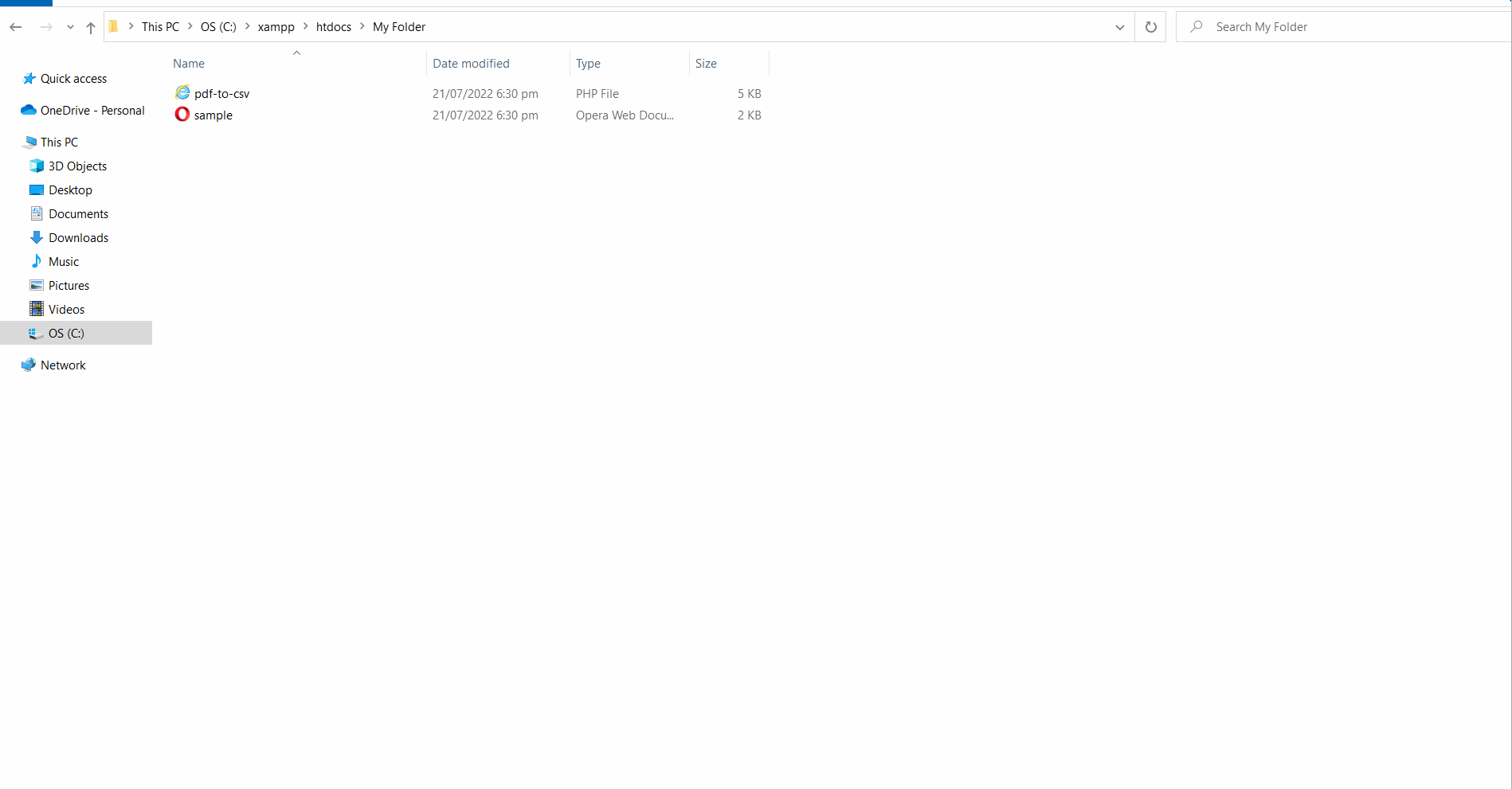The image size is (1512, 789).
Task: Select sample file name
Action: (x=213, y=115)
